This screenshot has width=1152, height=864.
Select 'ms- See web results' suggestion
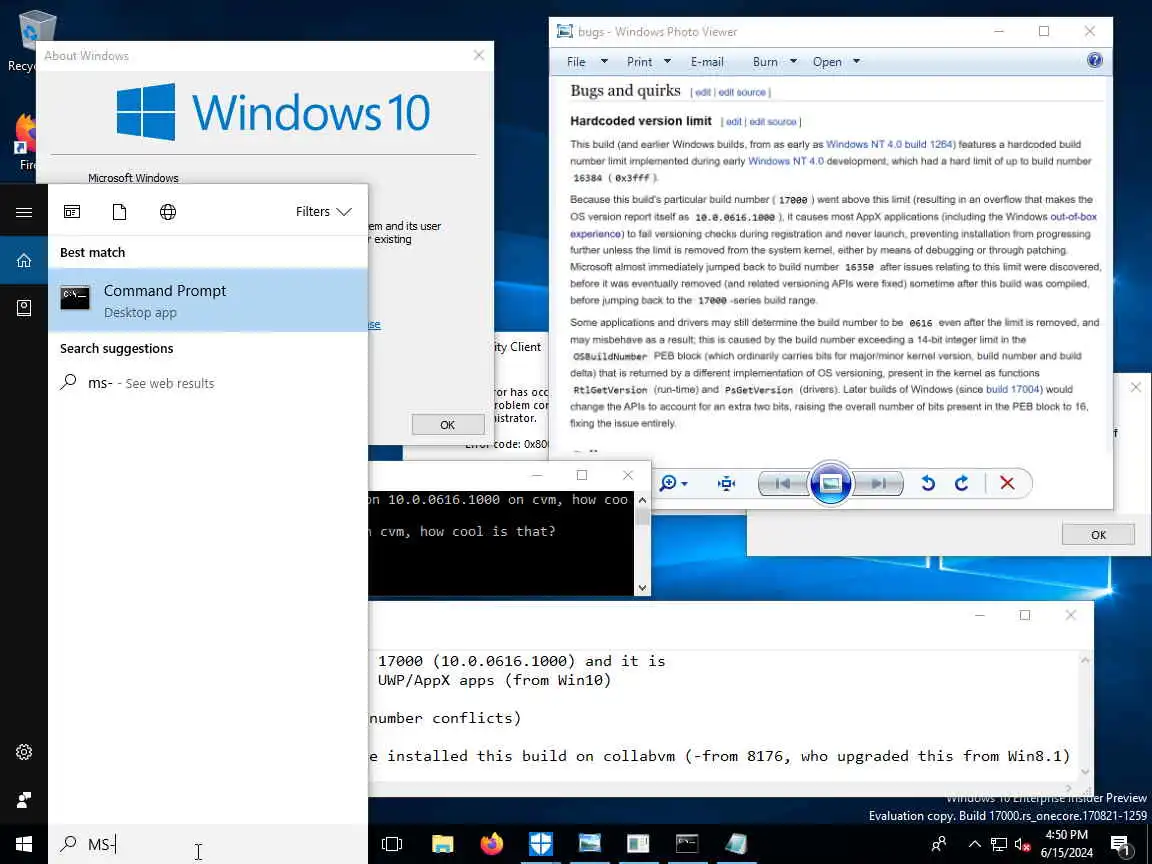[208, 383]
